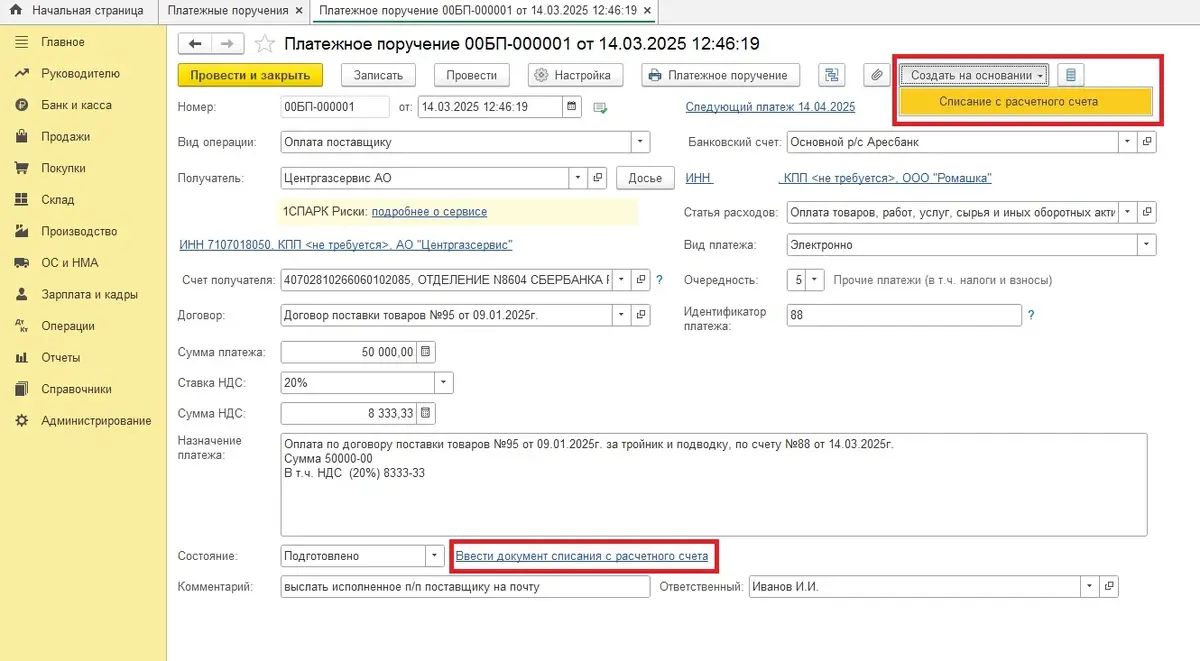The image size is (1200, 661).
Task: Open calculator for Сумма НДС field
Action: [426, 414]
